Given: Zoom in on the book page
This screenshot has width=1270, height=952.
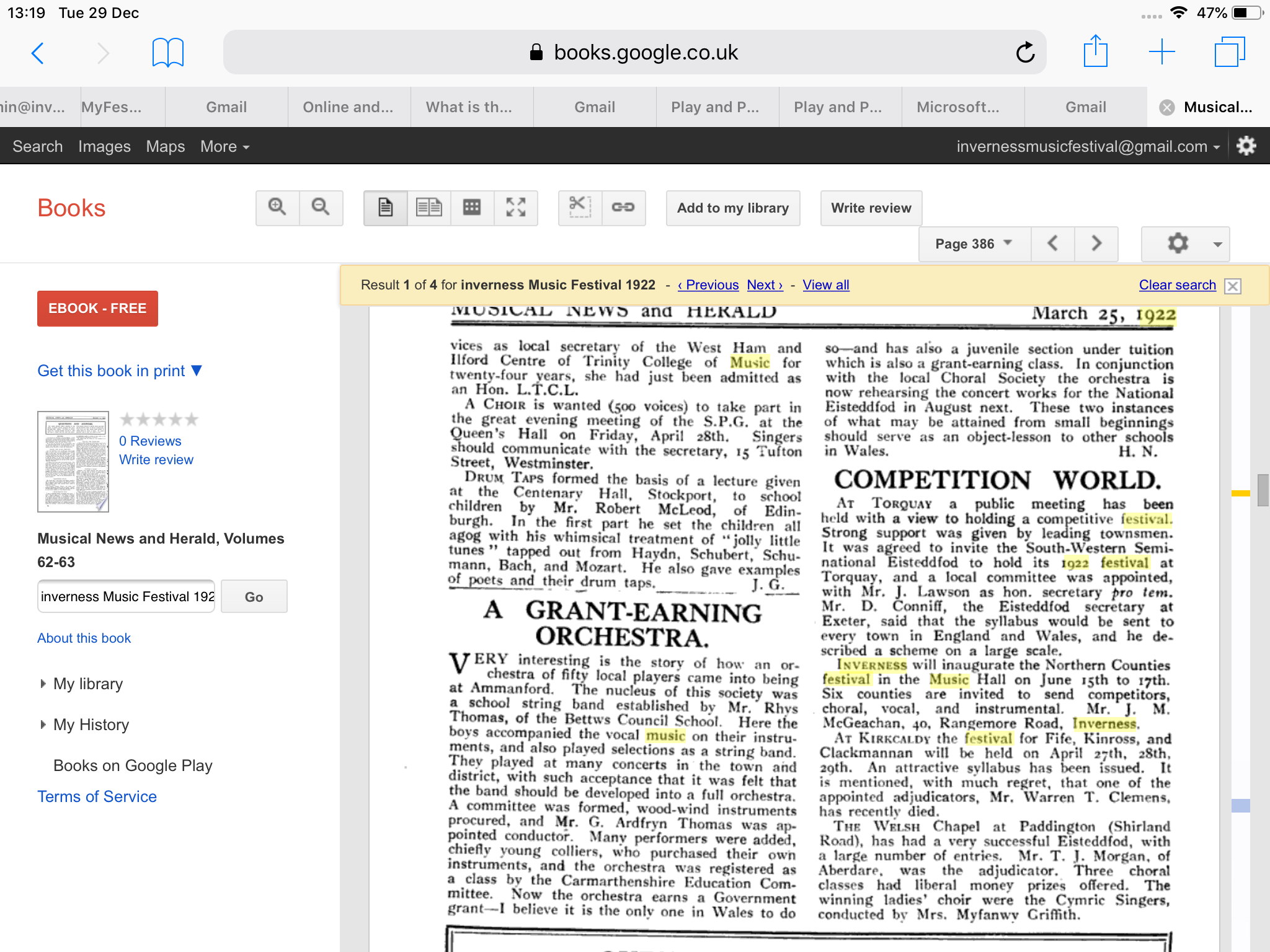Looking at the screenshot, I should (x=277, y=208).
